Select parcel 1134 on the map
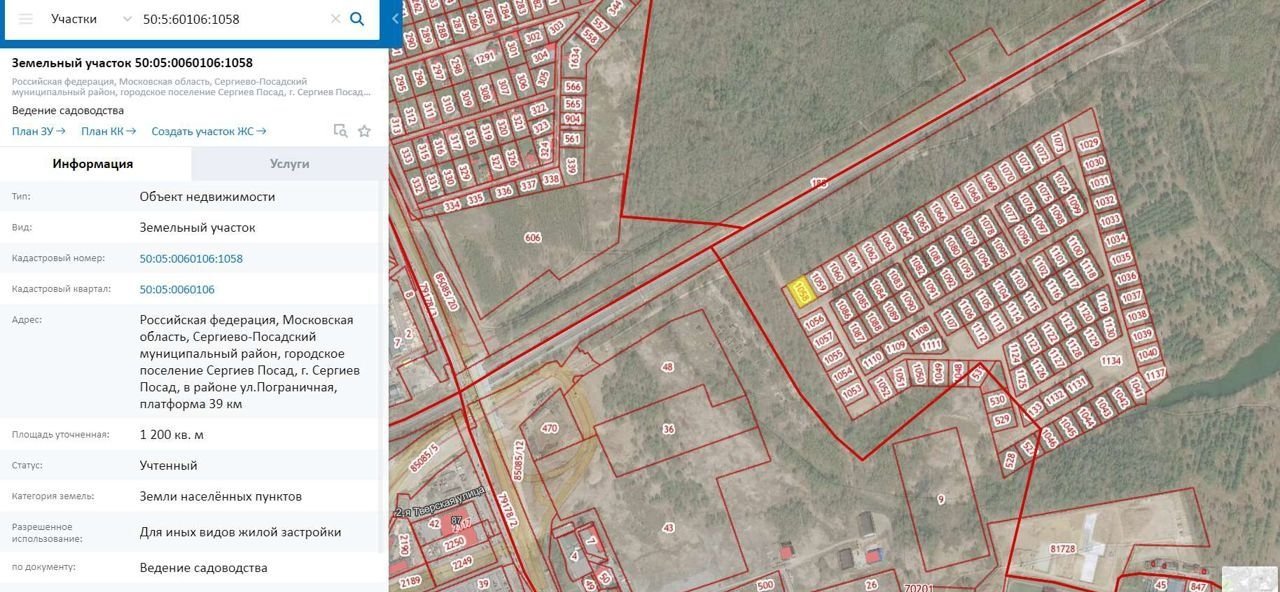This screenshot has width=1280, height=592. point(1110,361)
